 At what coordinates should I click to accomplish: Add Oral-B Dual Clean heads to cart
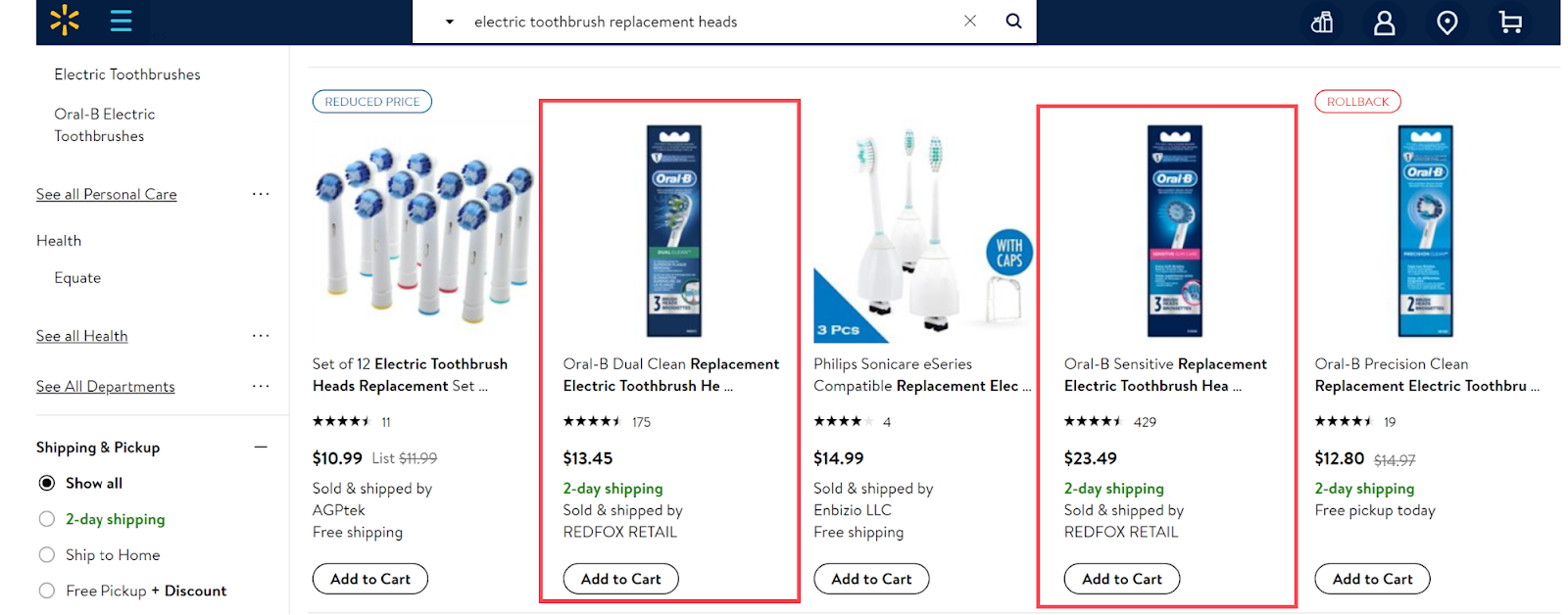[620, 579]
